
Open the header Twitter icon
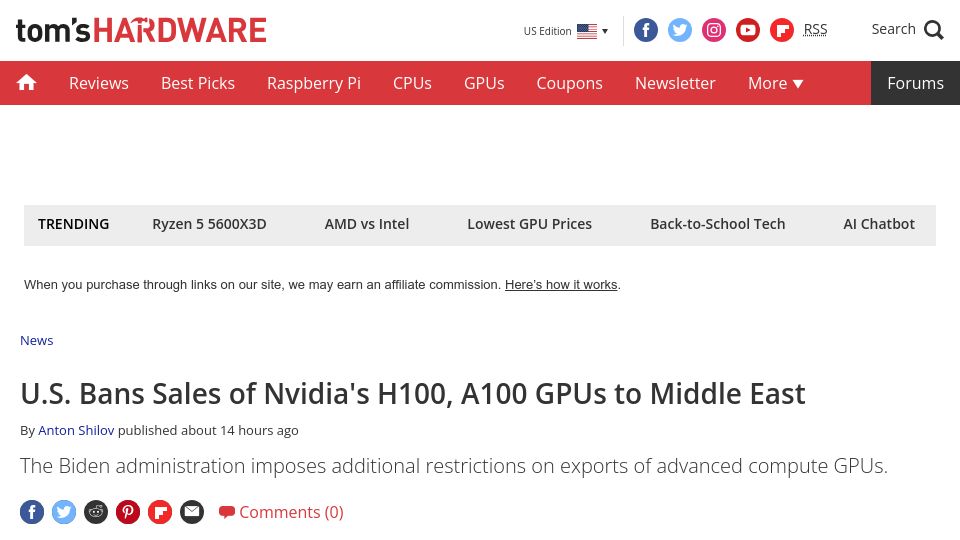pyautogui.click(x=680, y=30)
